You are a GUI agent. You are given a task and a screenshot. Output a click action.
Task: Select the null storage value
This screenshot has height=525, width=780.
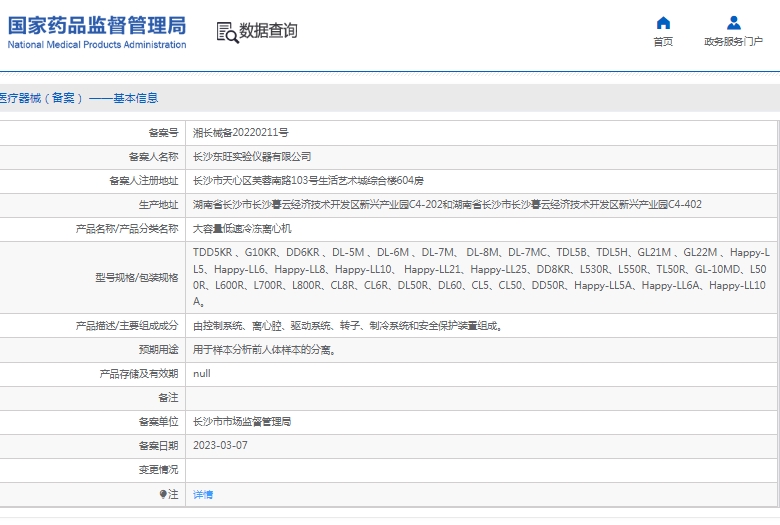click(x=201, y=374)
